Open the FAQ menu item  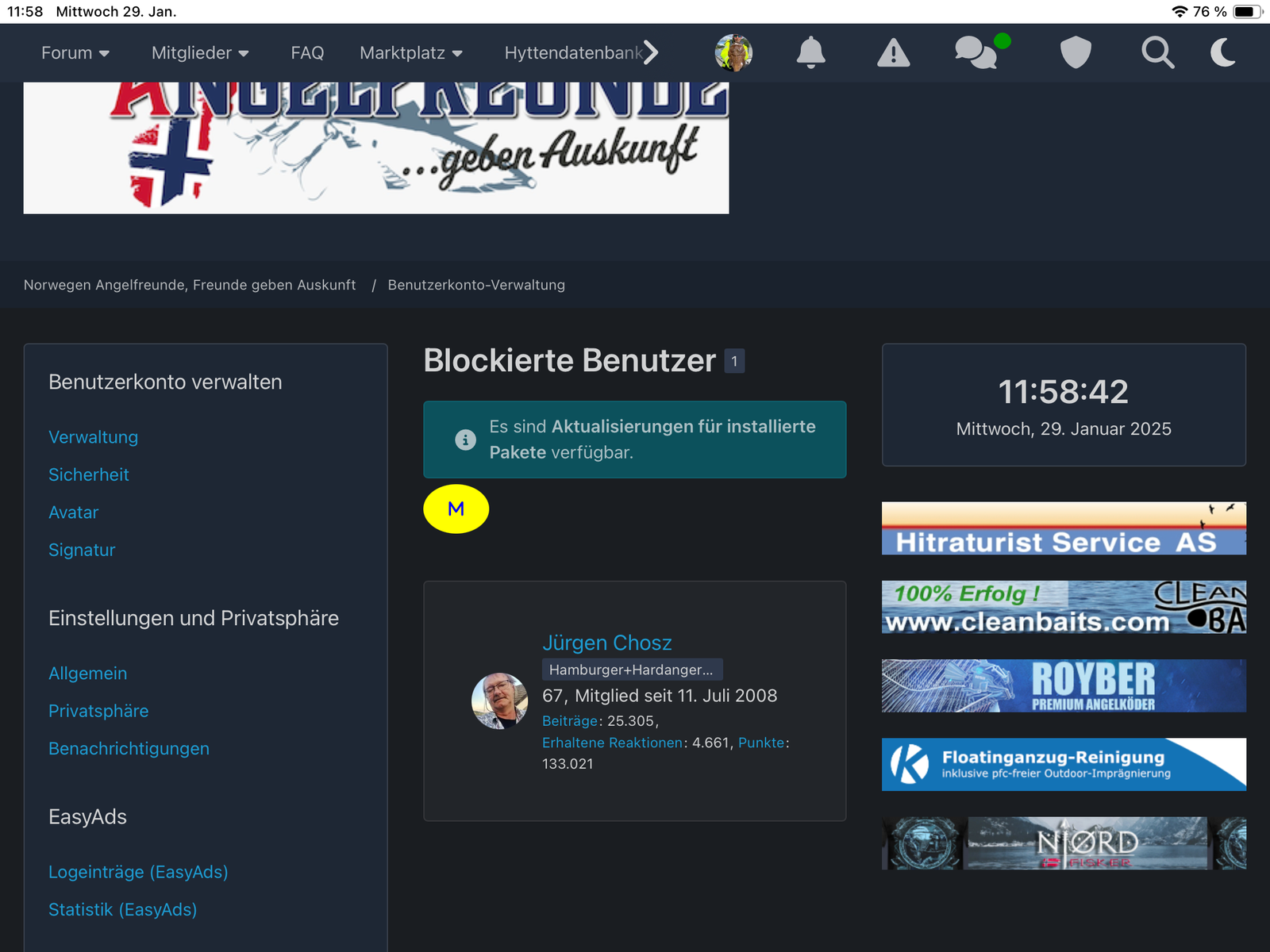click(x=307, y=53)
